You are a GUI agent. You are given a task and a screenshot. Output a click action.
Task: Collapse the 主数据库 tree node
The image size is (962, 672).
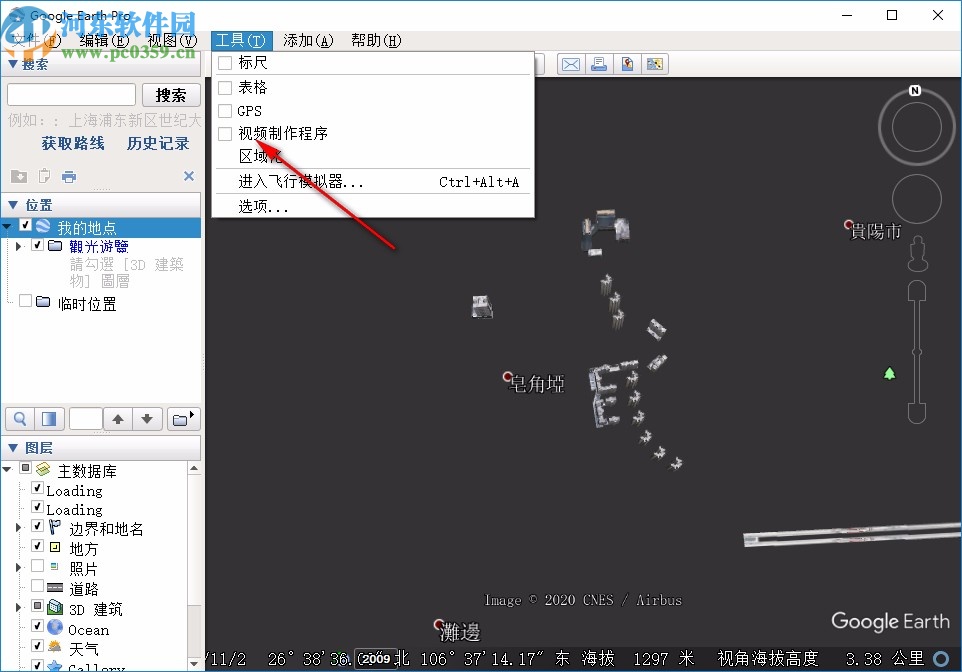[x=7, y=469]
